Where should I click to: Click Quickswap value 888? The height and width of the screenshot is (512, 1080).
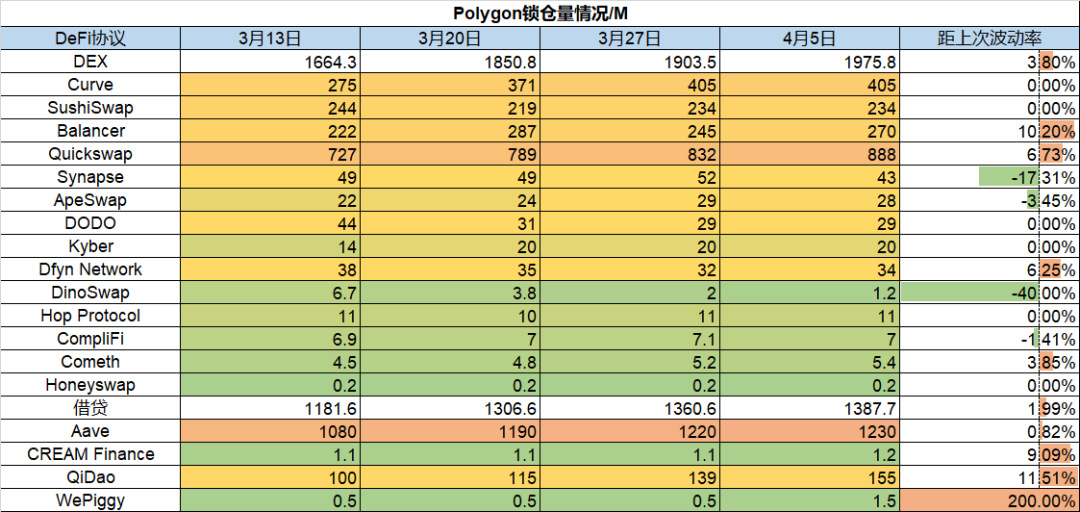pyautogui.click(x=809, y=154)
